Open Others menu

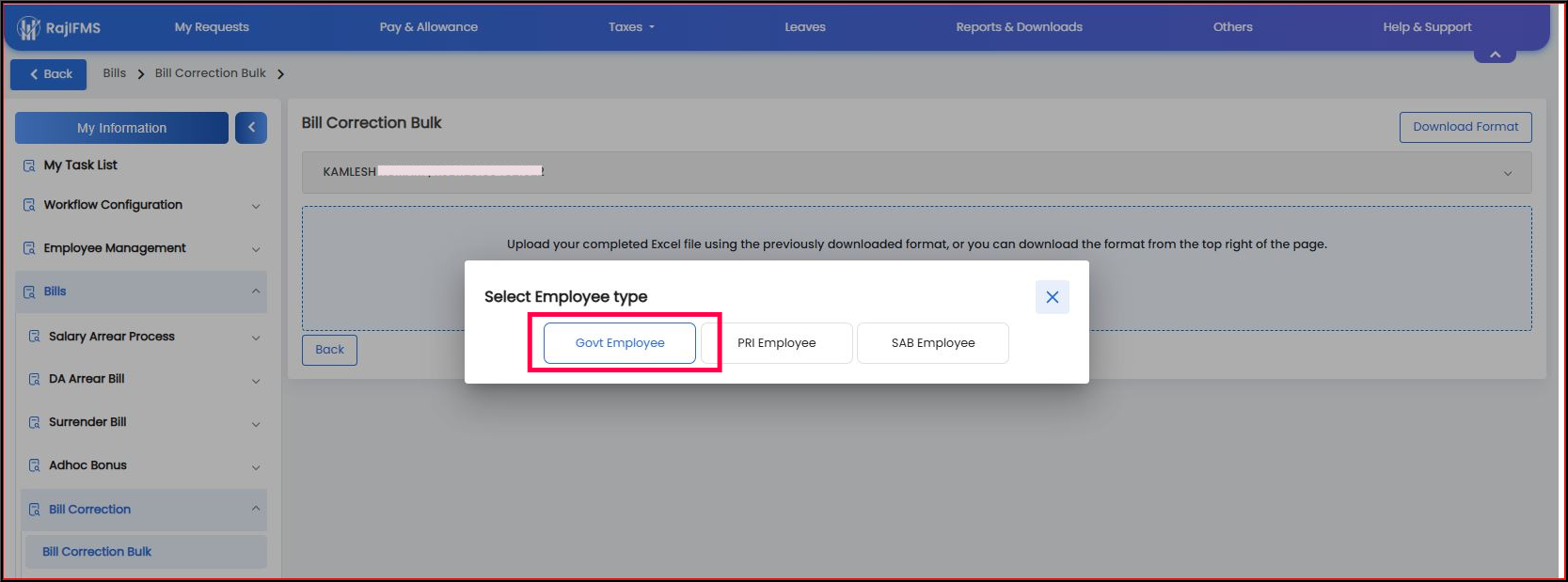point(1232,27)
